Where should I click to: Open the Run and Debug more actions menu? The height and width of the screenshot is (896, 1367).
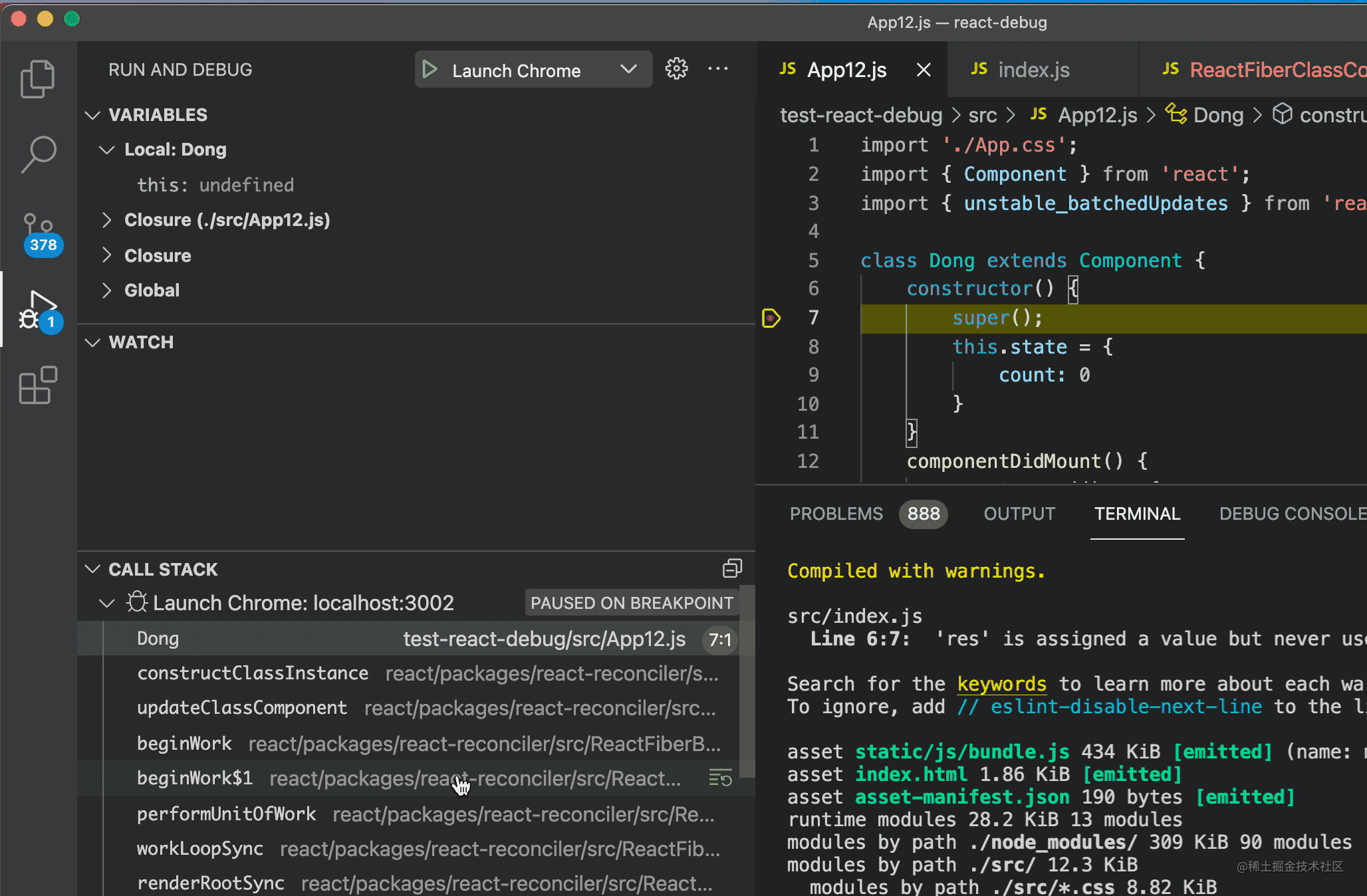[718, 69]
